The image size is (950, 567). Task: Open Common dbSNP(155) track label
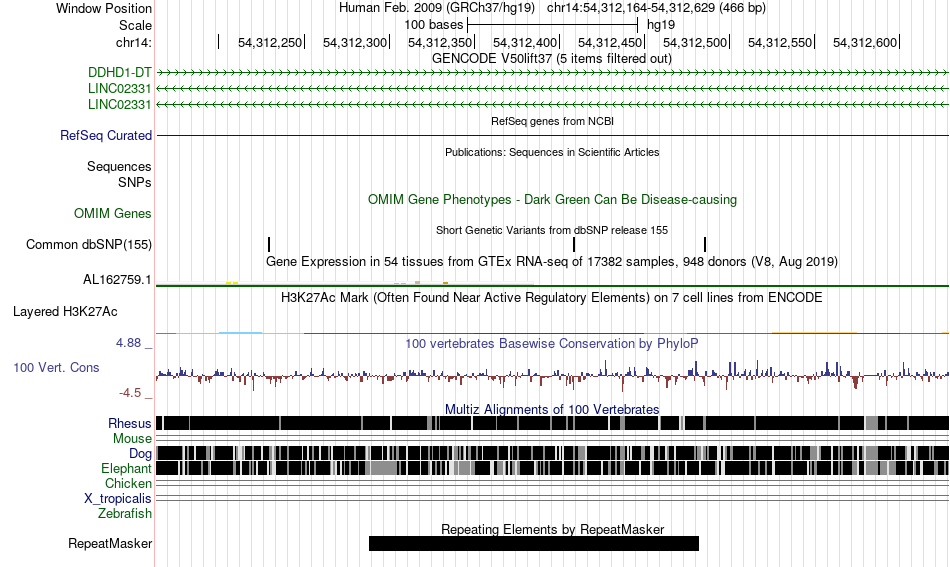88,244
